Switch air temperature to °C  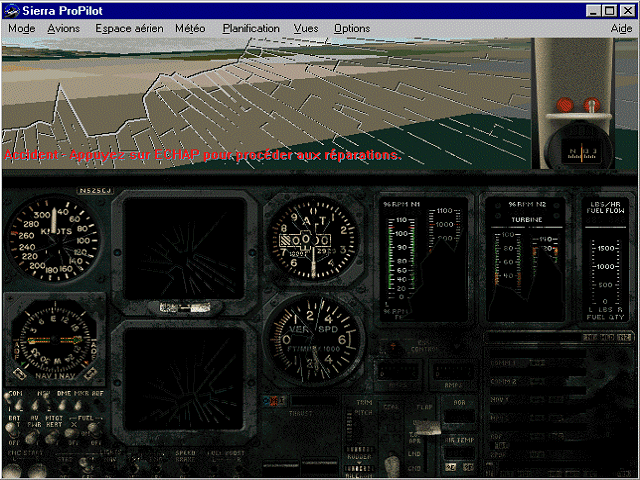tap(451, 467)
